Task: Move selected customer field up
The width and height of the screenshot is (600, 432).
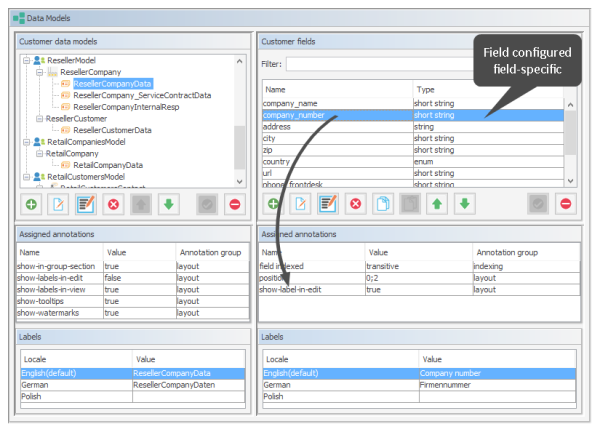Action: pos(437,204)
